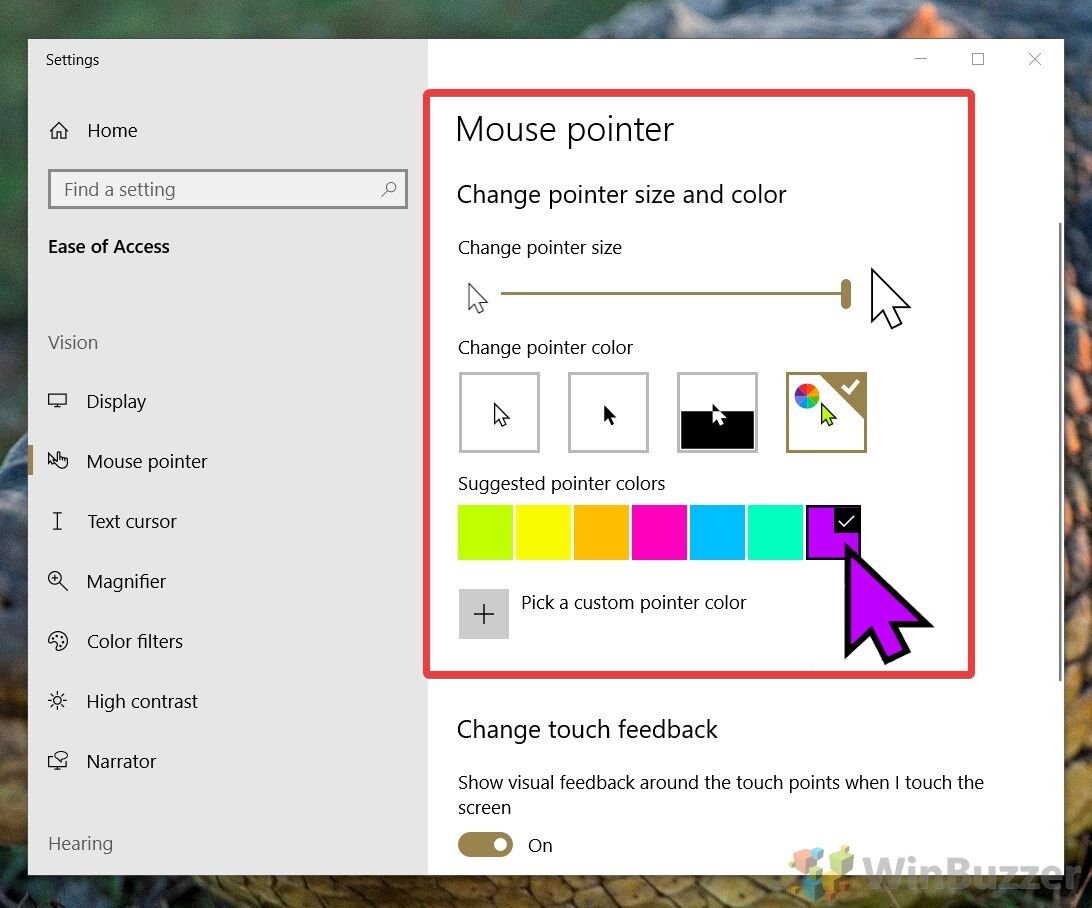Screen dimensions: 1092x908
Task: Click the Find a setting search box
Action: point(215,189)
